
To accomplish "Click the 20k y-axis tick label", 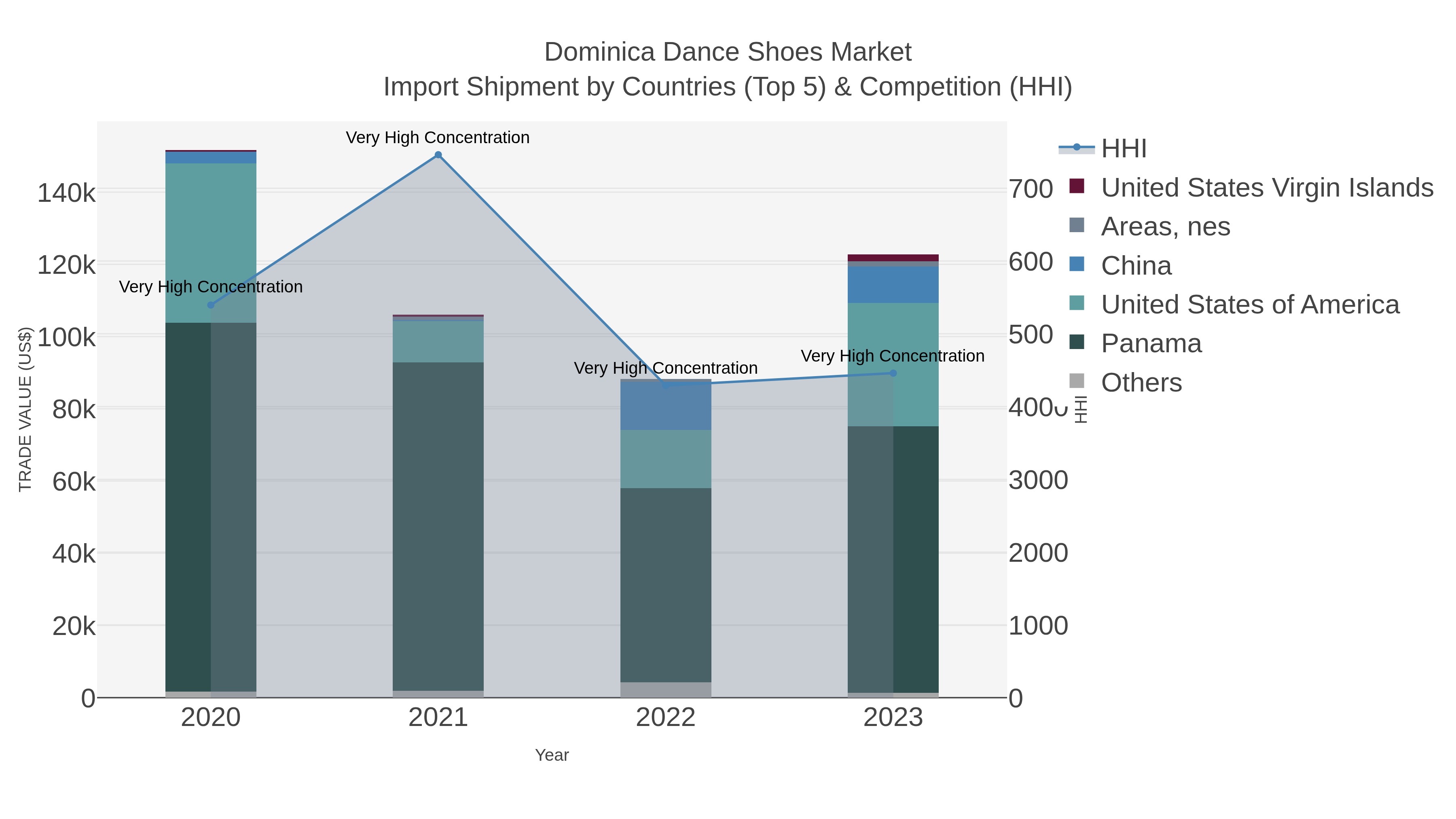I will coord(74,626).
